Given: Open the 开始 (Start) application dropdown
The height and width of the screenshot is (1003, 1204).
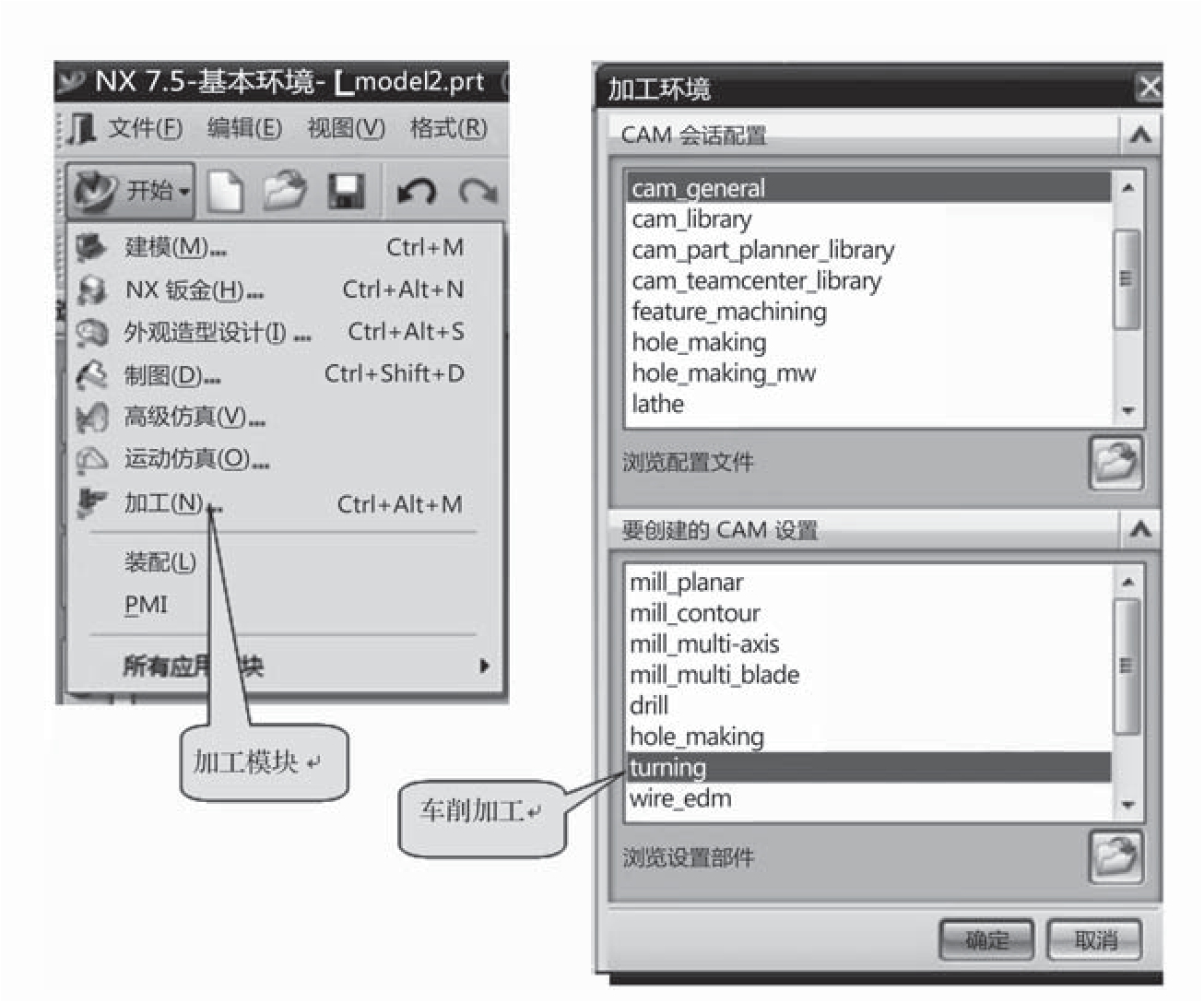Looking at the screenshot, I should click(130, 191).
